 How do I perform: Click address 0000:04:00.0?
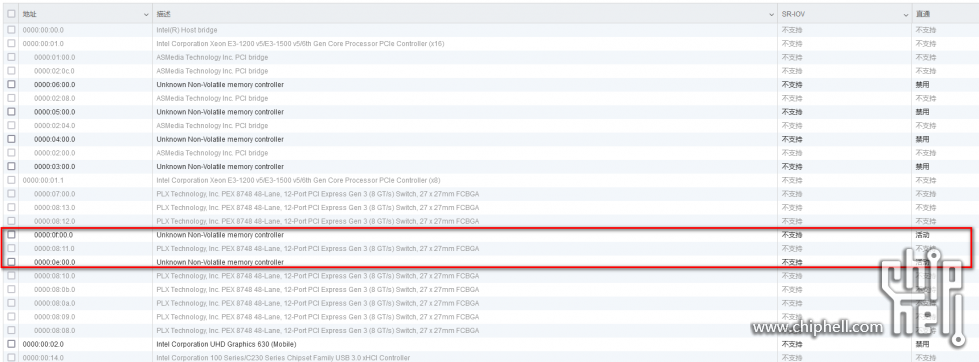54,139
